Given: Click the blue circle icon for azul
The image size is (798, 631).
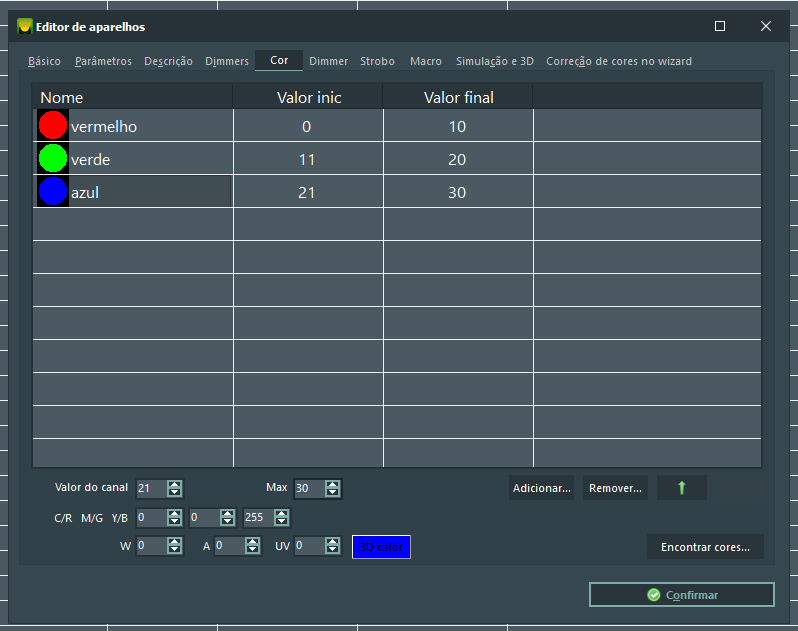Looking at the screenshot, I should click(53, 192).
